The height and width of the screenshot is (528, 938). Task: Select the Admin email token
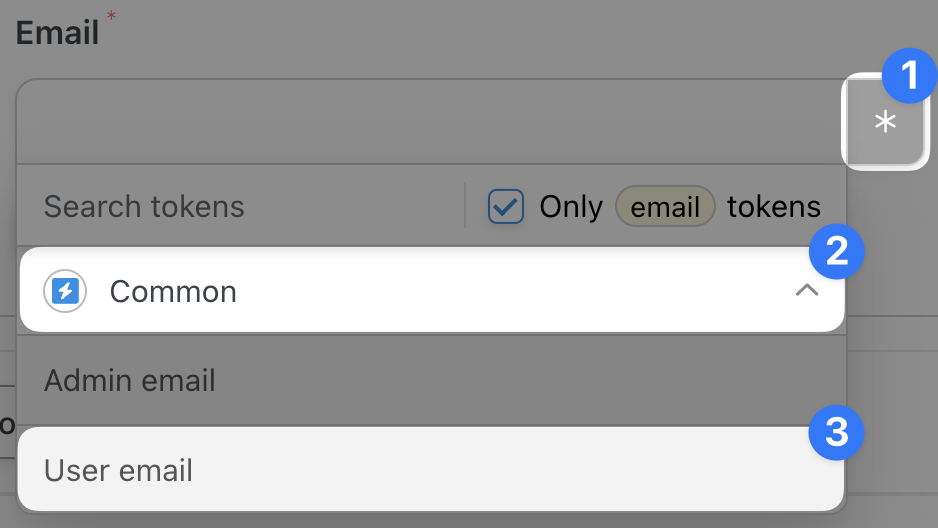pyautogui.click(x=130, y=381)
